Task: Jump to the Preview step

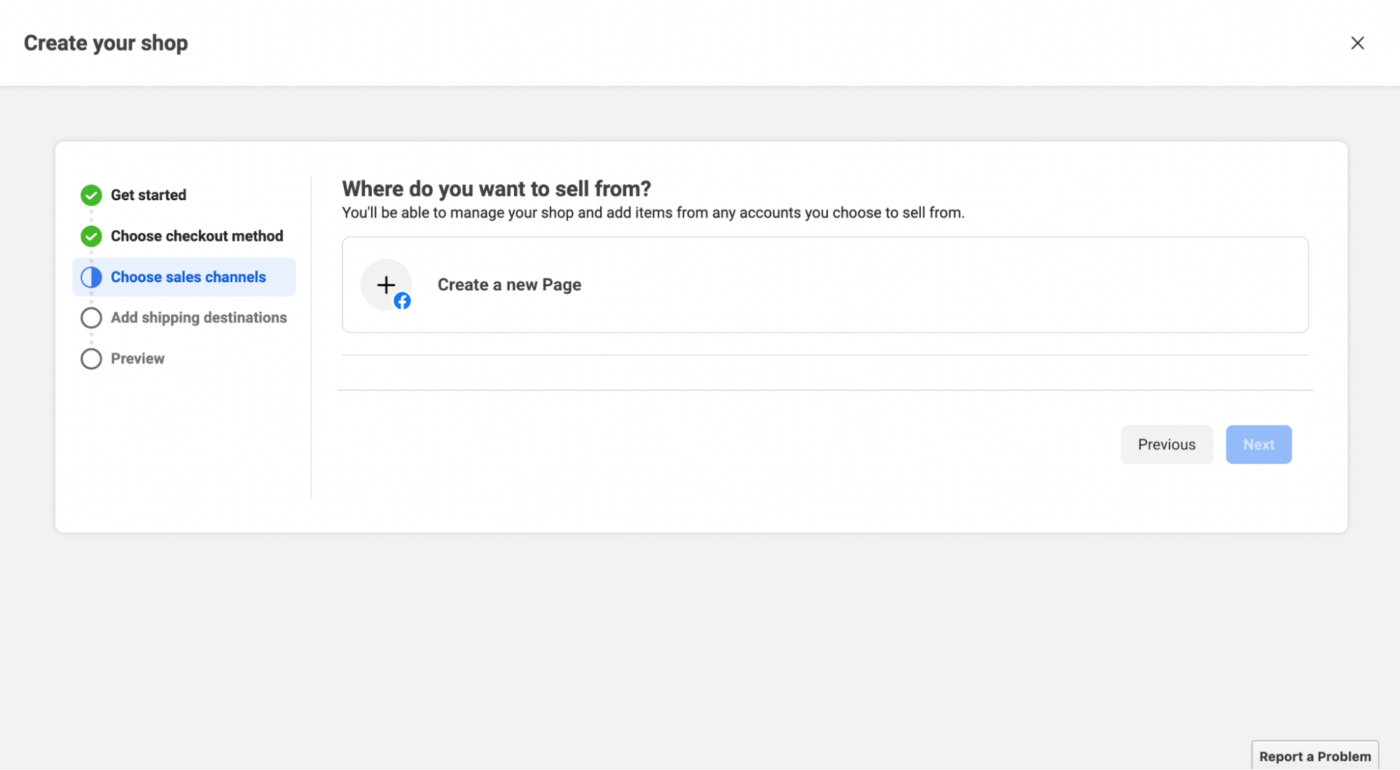Action: [137, 358]
